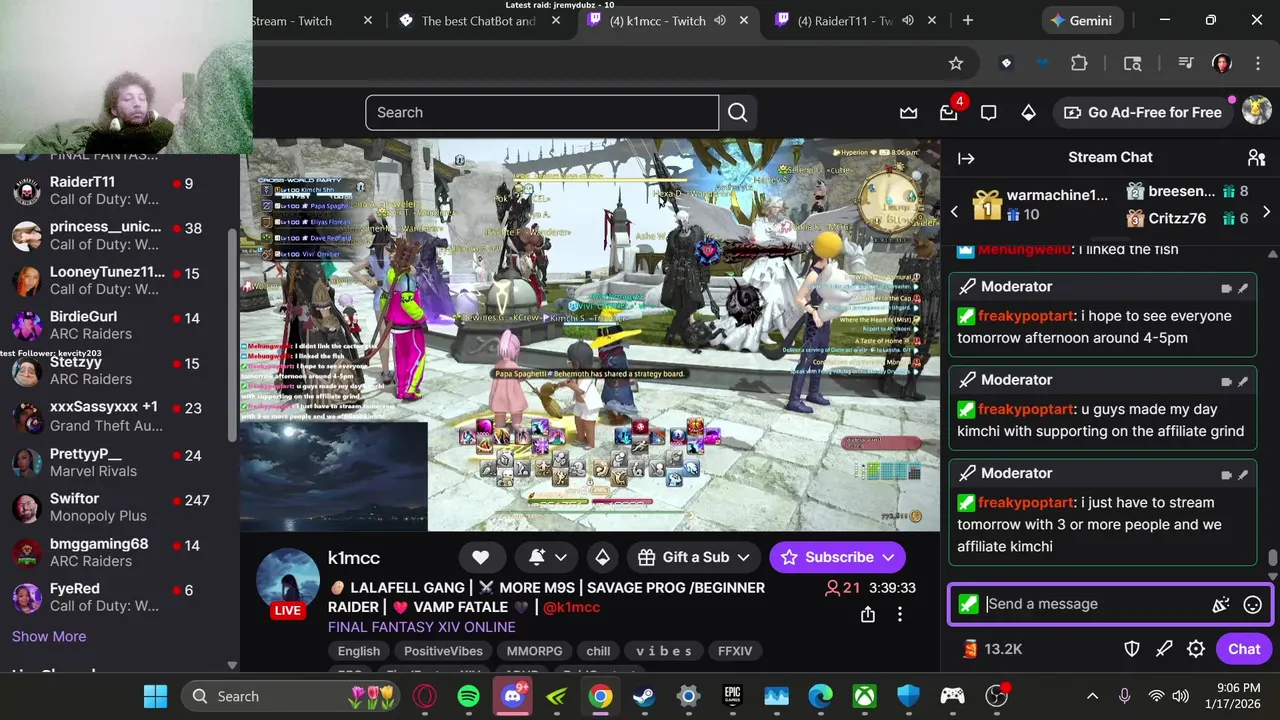Share the k1mcc stream
1280x720 pixels.
pos(867,614)
